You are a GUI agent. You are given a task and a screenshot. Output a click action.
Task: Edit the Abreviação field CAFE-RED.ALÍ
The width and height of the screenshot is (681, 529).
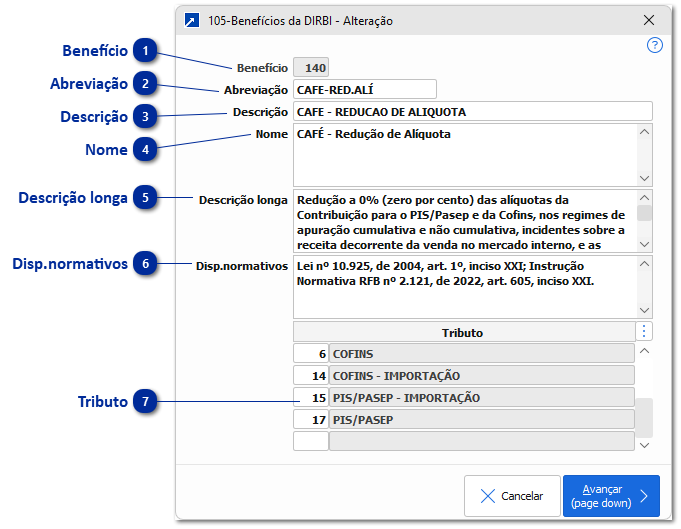click(364, 90)
